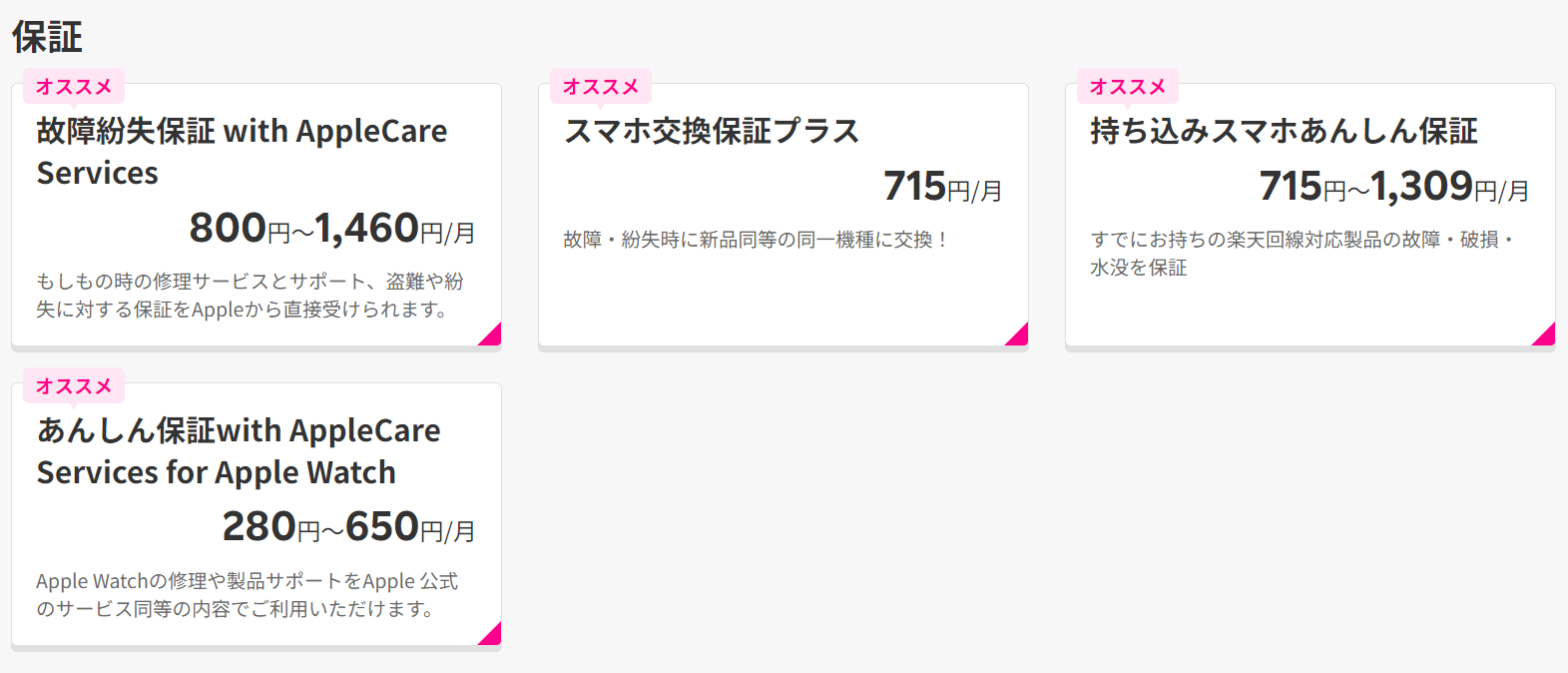Select the 715円〜1,309円/月 price
This screenshot has width=1568, height=673.
coord(1393,186)
